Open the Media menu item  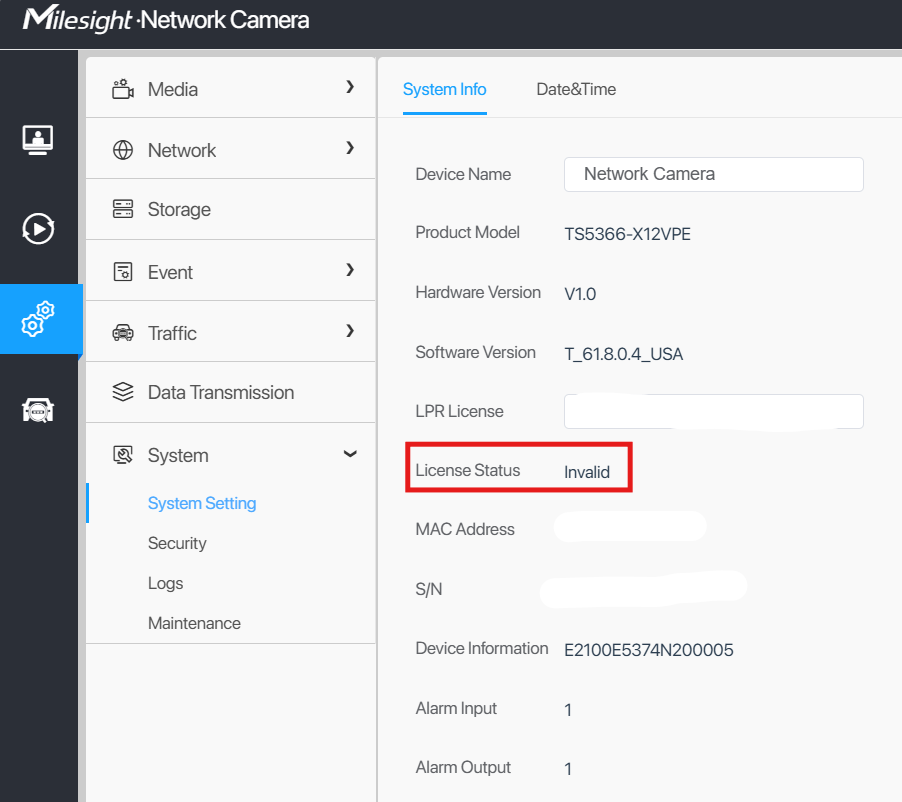pyautogui.click(x=231, y=89)
